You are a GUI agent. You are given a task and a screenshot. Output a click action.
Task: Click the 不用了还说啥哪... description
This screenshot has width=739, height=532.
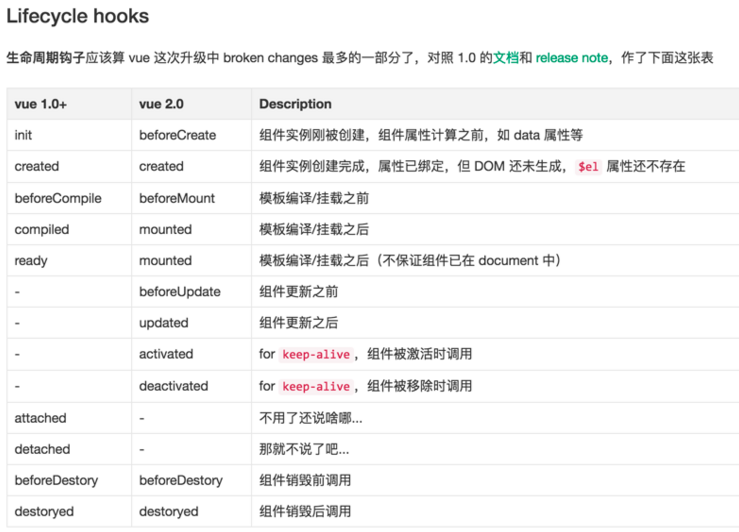pos(311,418)
